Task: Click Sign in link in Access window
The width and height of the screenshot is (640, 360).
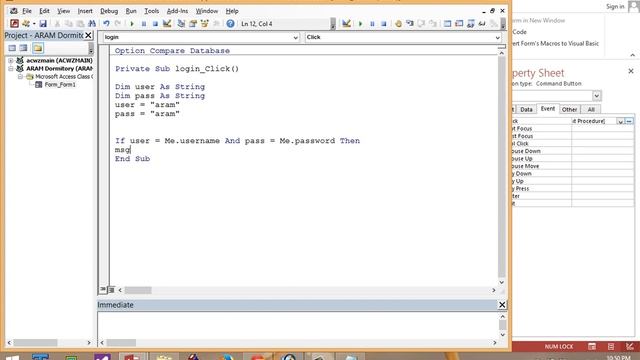Action: (x=615, y=7)
